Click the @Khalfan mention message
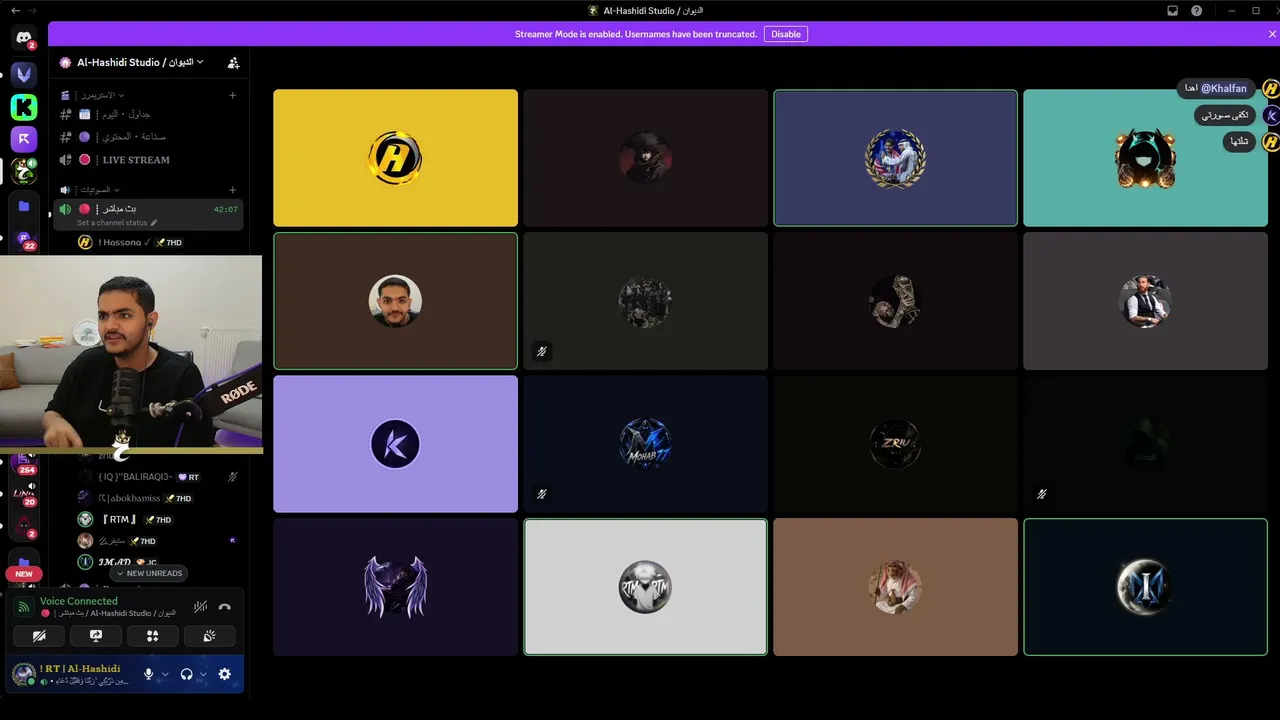 1216,89
